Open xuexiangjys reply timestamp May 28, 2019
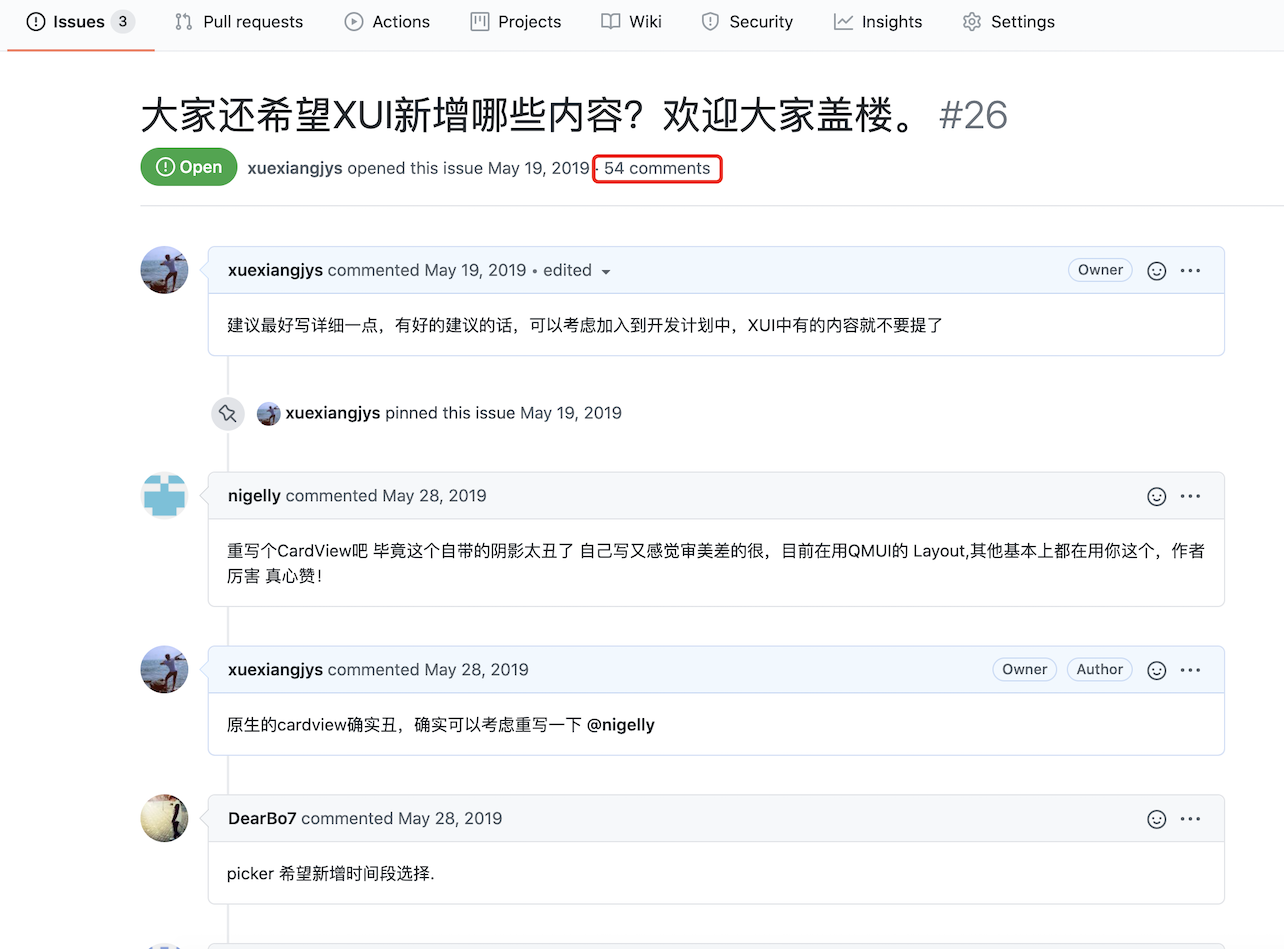Image resolution: width=1284 pixels, height=949 pixels. (x=476, y=670)
